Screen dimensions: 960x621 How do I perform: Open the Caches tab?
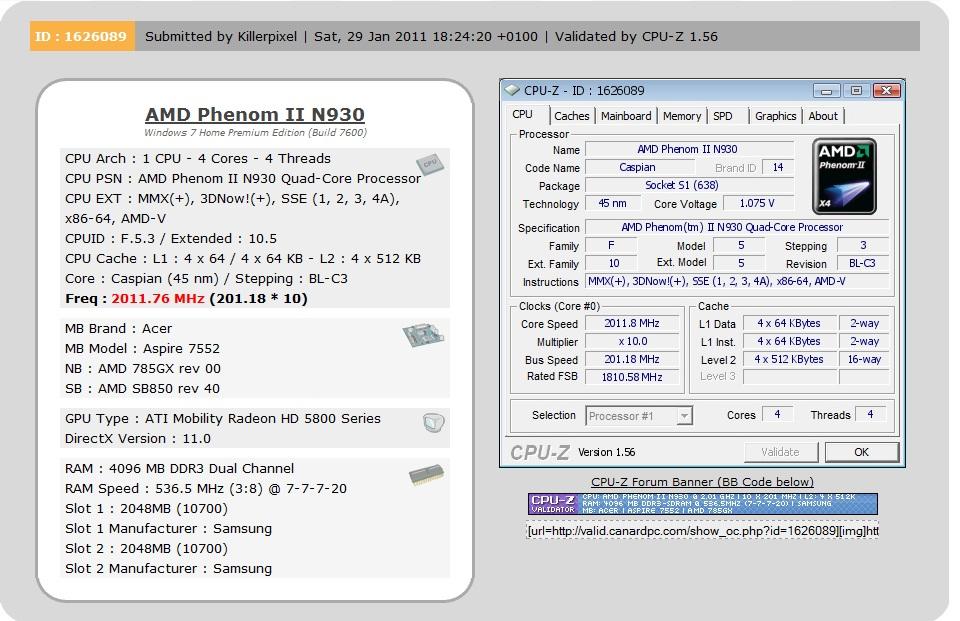pos(571,116)
